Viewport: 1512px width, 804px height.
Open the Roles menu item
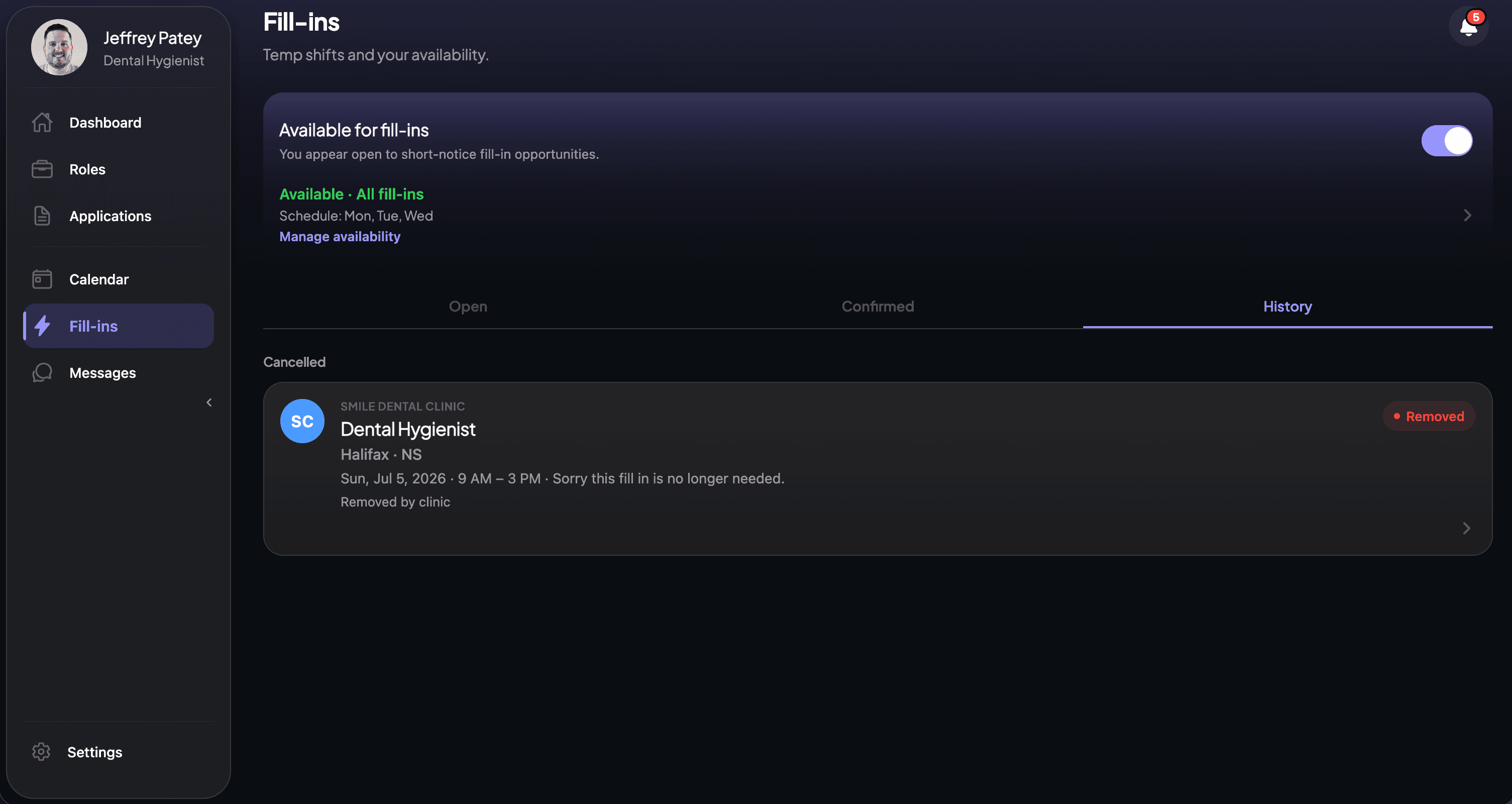click(119, 169)
